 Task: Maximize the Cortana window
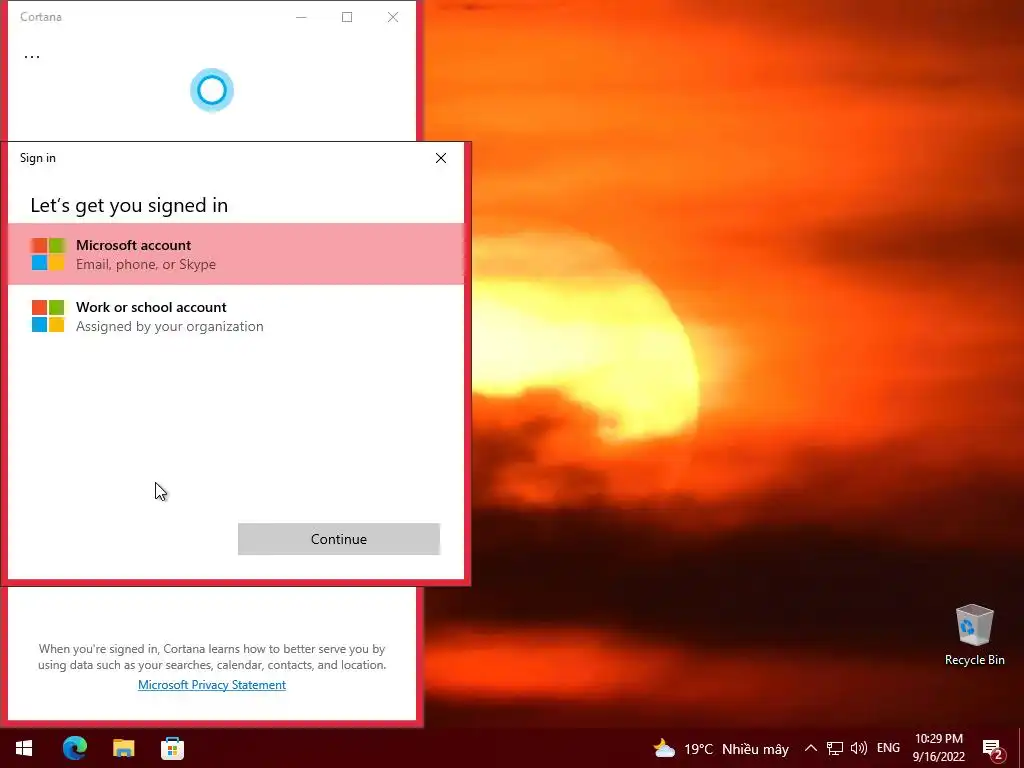[347, 17]
